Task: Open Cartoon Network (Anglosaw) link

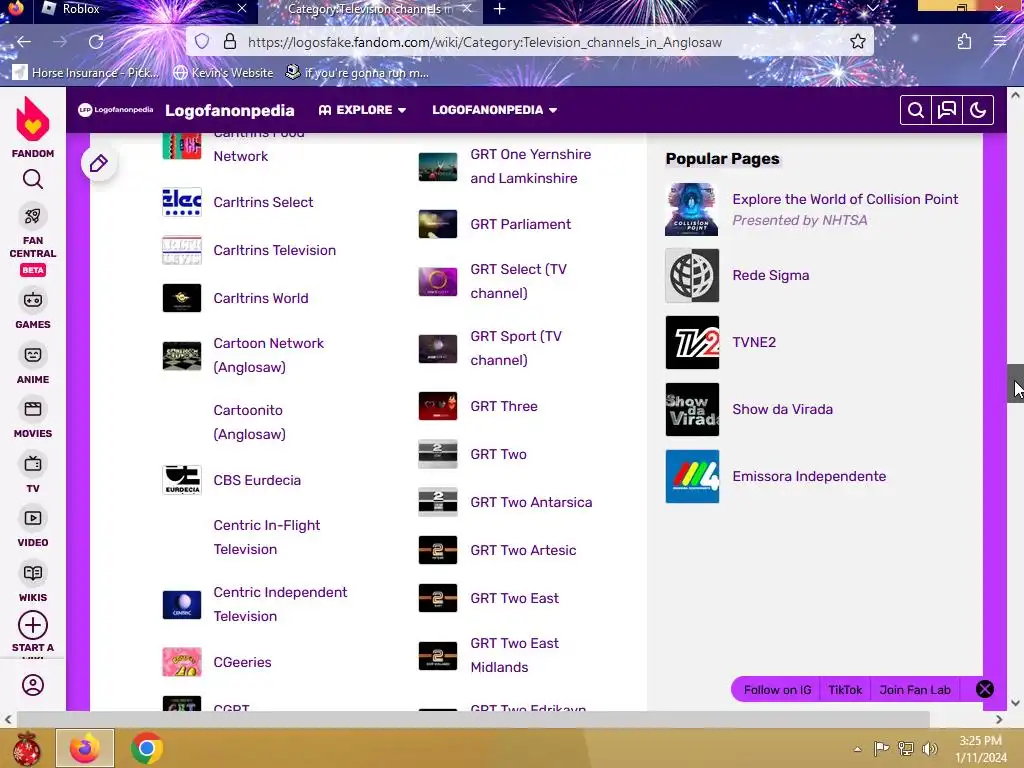Action: pyautogui.click(x=268, y=355)
